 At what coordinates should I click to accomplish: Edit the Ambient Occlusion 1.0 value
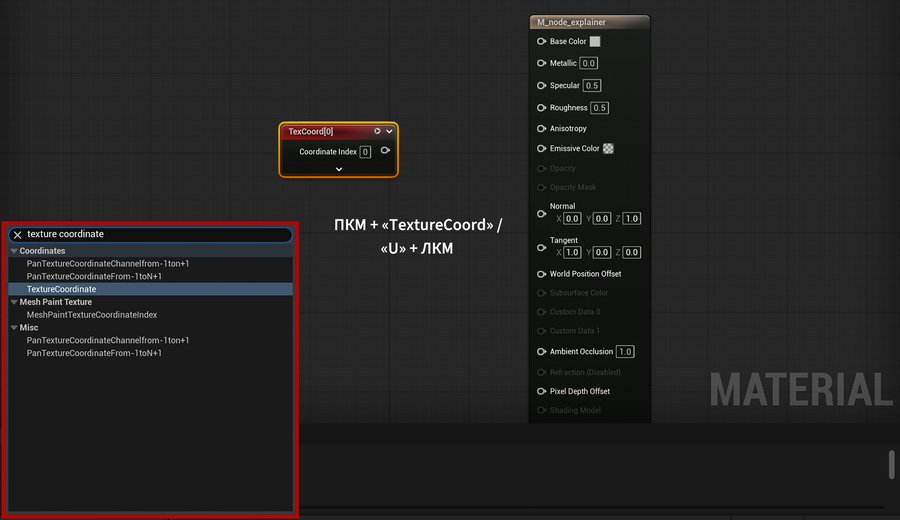click(x=625, y=351)
